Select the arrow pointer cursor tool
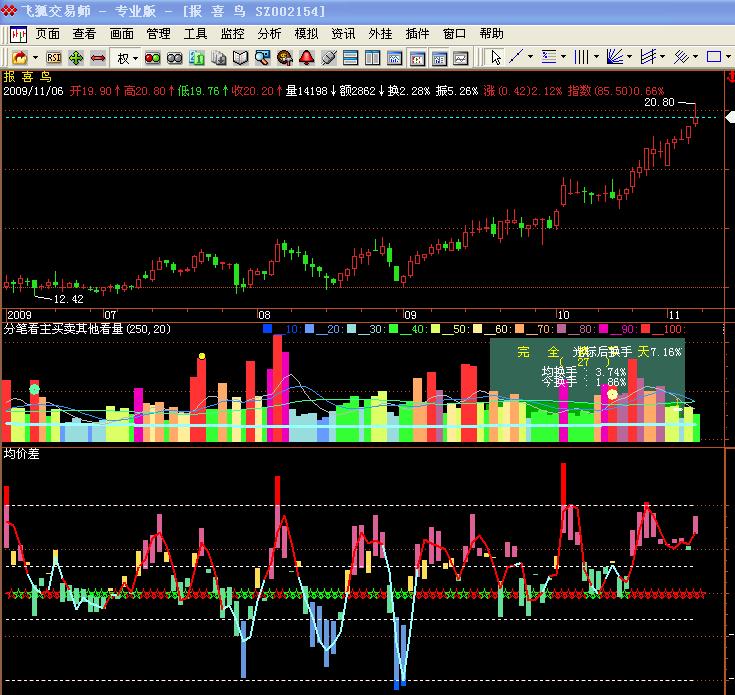The height and width of the screenshot is (695, 735). [495, 57]
